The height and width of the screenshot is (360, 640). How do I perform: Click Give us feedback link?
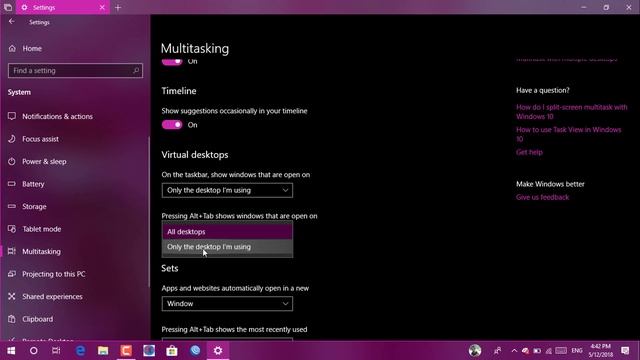pos(542,197)
